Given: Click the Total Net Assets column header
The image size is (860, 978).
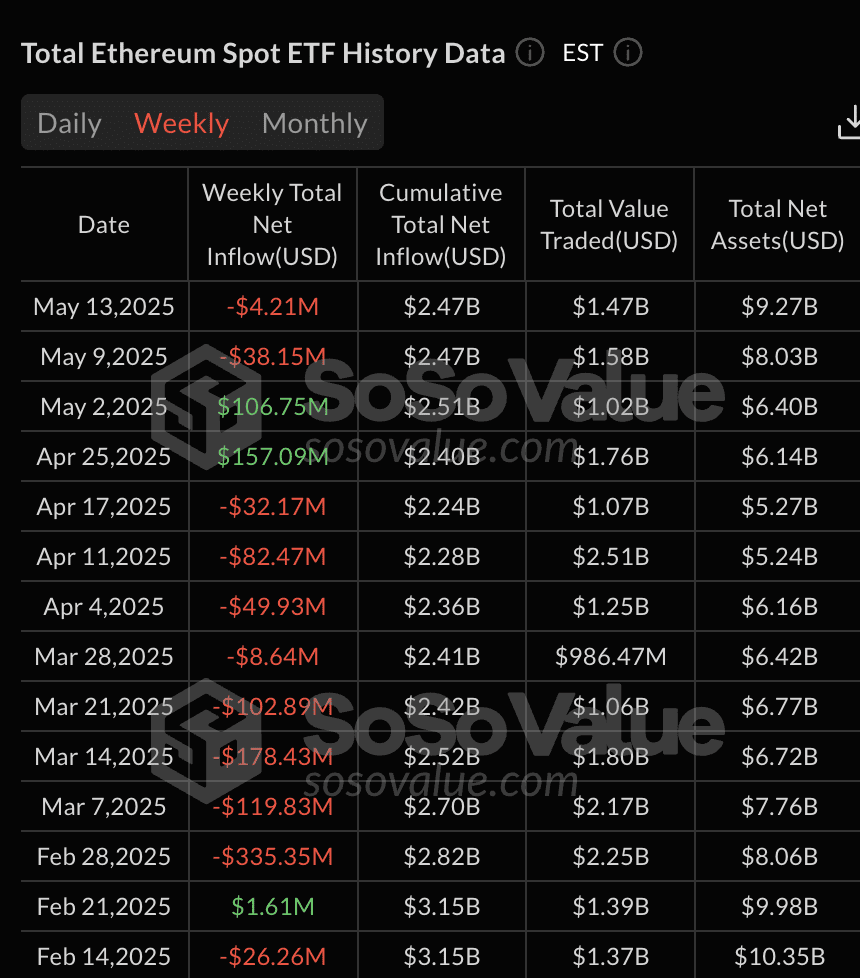Looking at the screenshot, I should coord(778,225).
